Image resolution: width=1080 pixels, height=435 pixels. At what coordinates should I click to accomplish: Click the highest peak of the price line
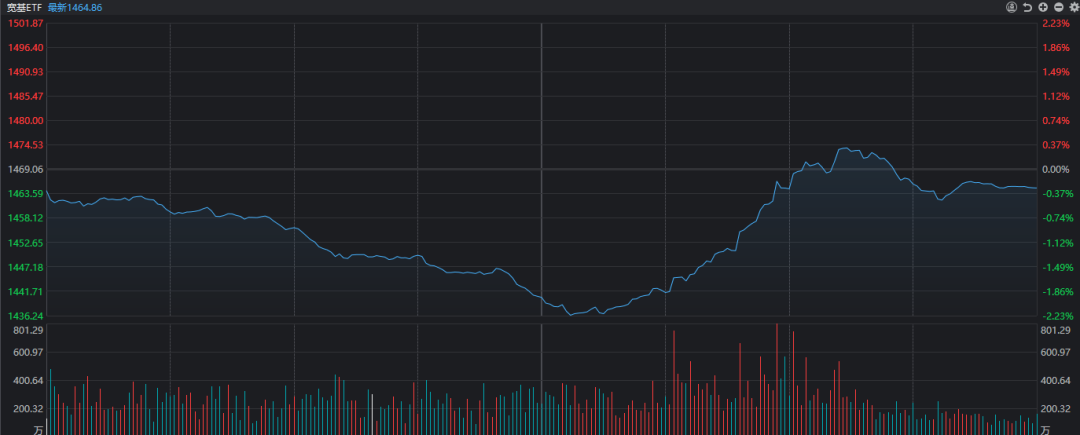coord(842,148)
